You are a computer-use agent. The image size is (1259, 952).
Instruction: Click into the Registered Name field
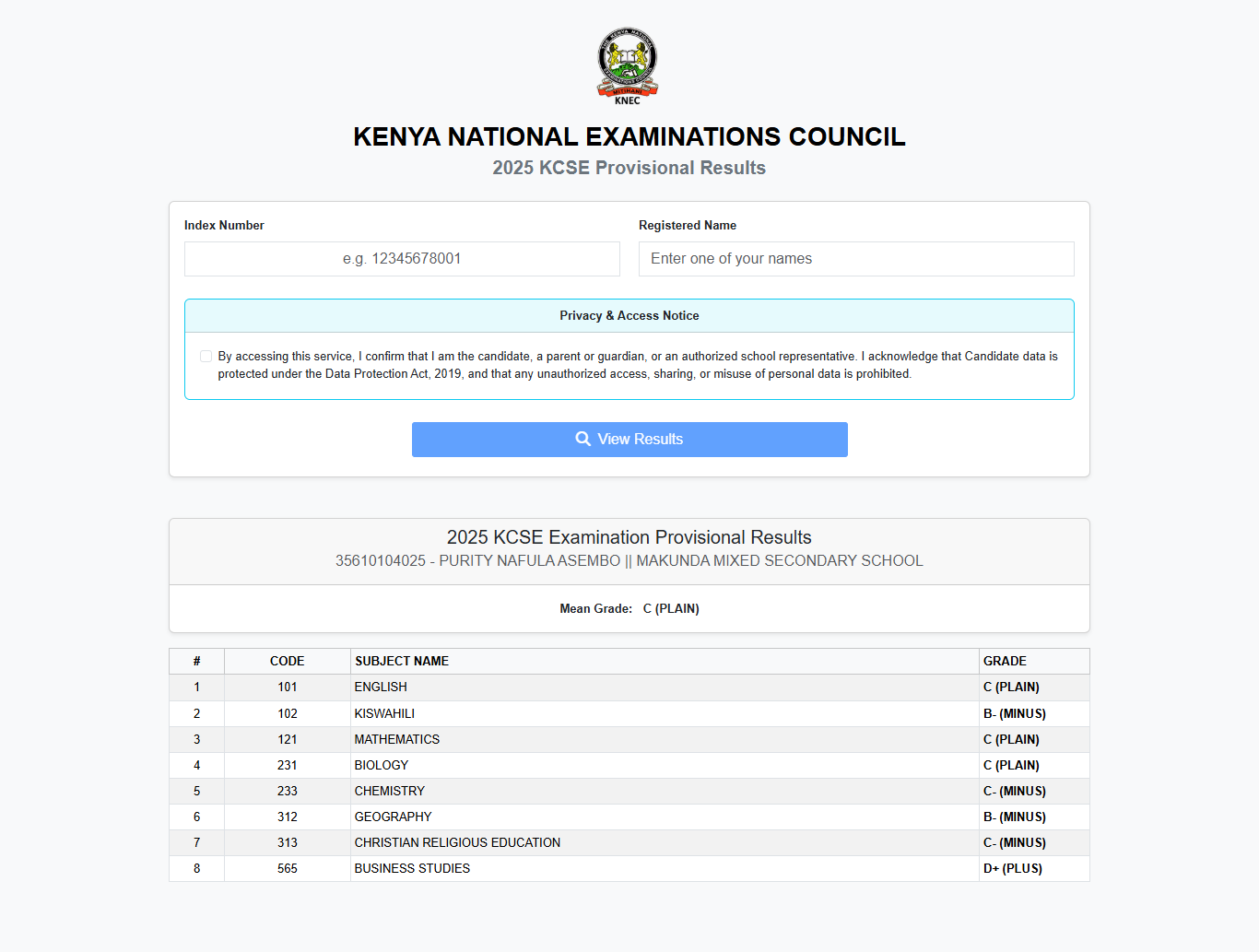coord(855,259)
